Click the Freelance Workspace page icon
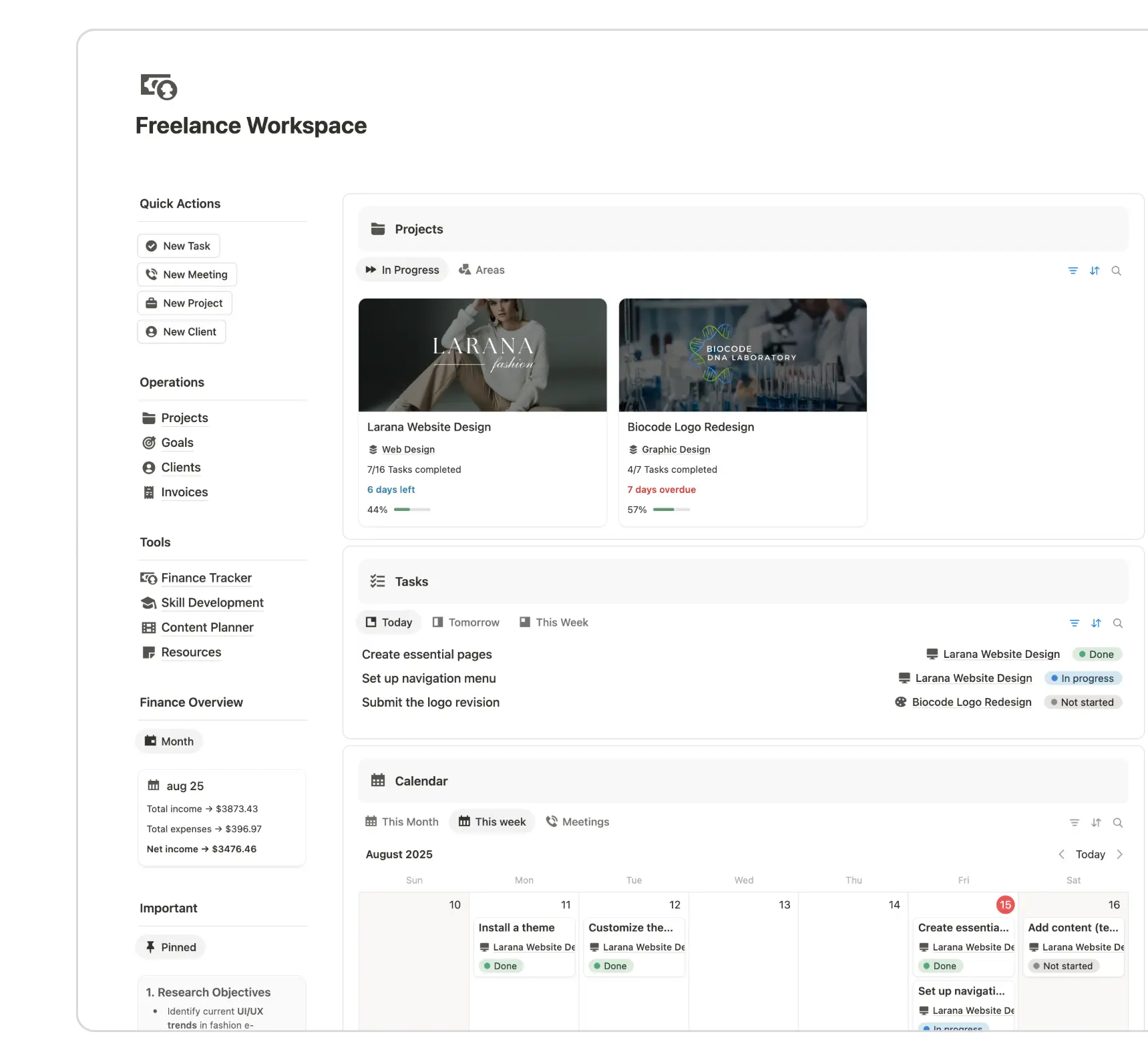The width and height of the screenshot is (1148, 1044). (159, 87)
